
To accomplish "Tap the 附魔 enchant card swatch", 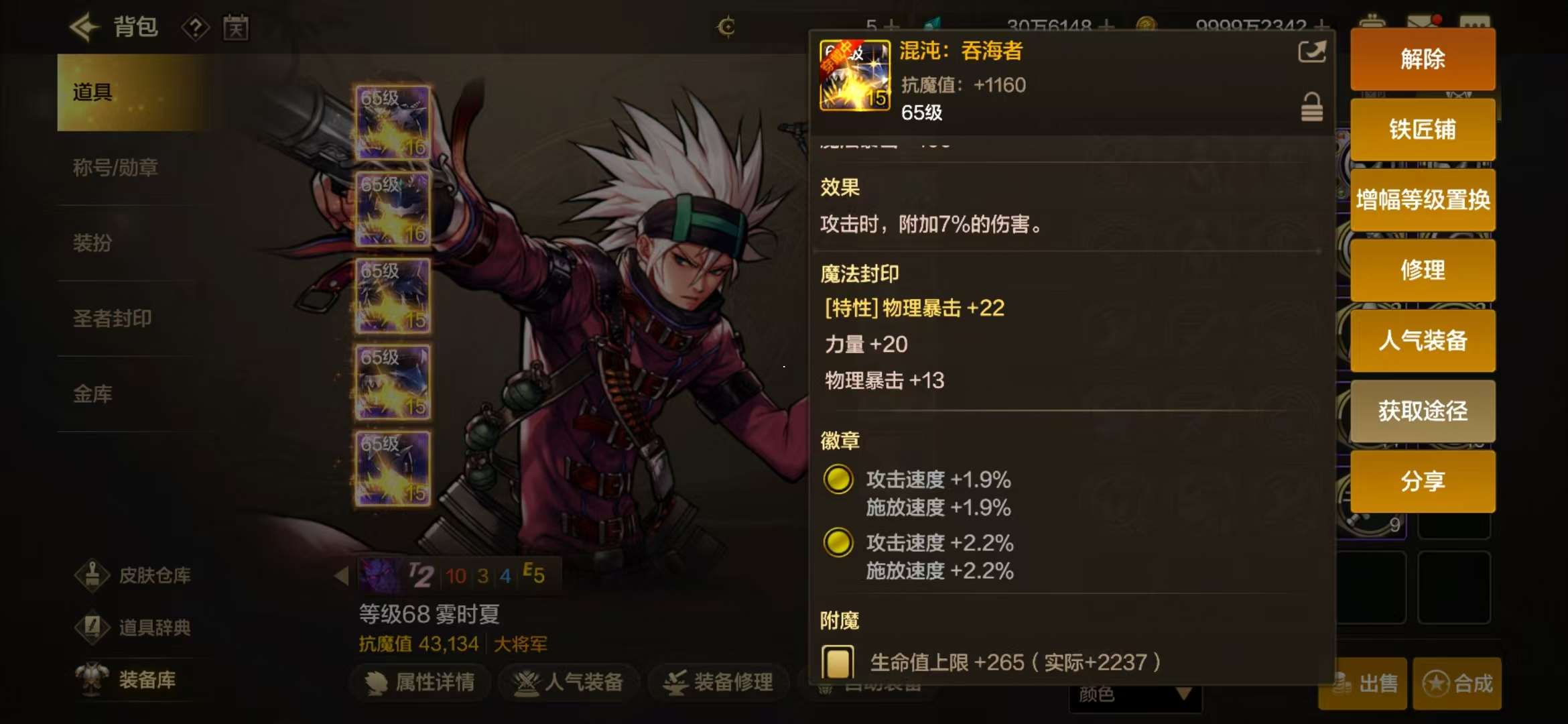I will click(x=838, y=662).
